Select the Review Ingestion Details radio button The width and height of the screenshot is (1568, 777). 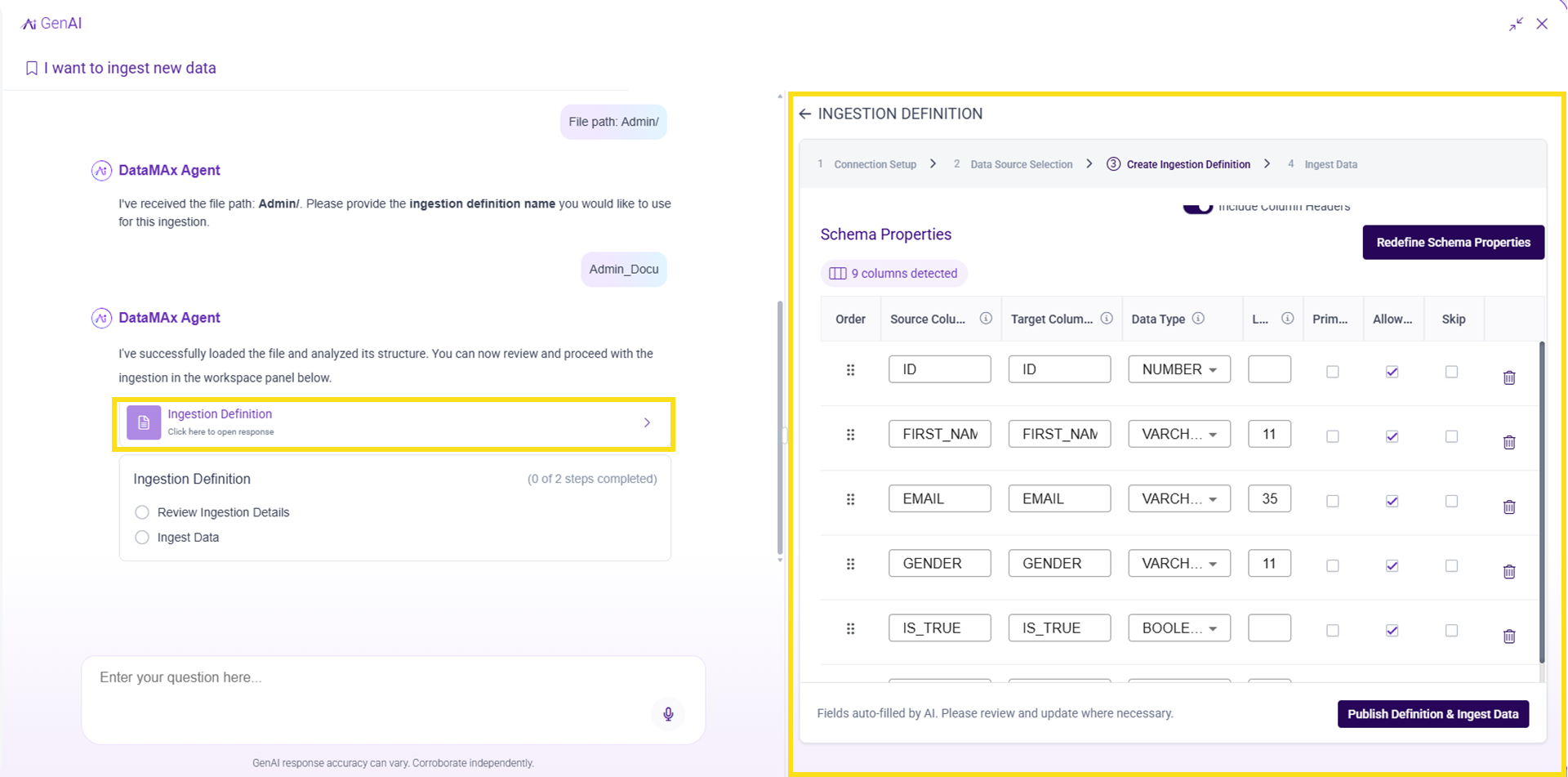pyautogui.click(x=141, y=512)
